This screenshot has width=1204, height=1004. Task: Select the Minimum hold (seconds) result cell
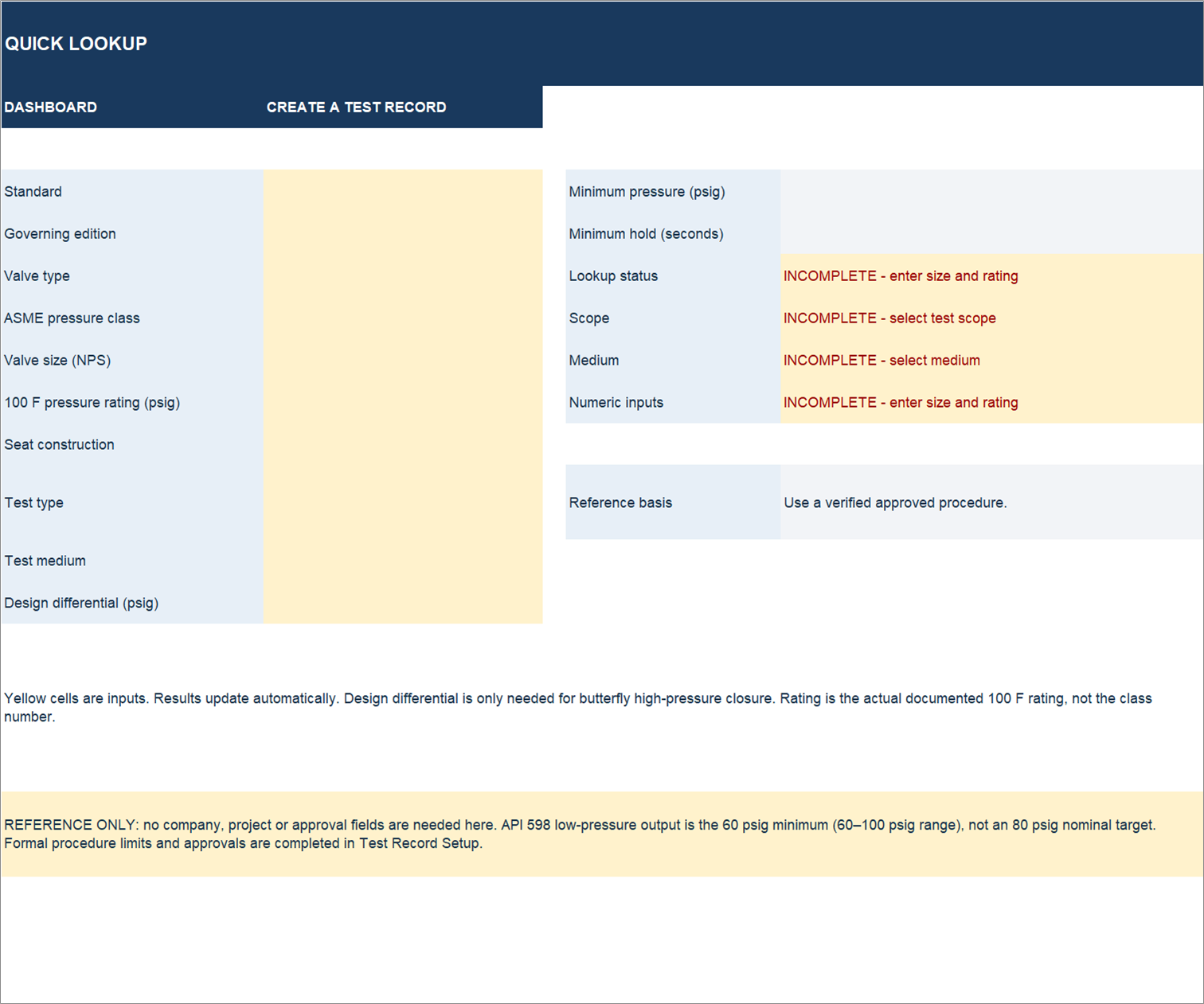[x=991, y=233]
